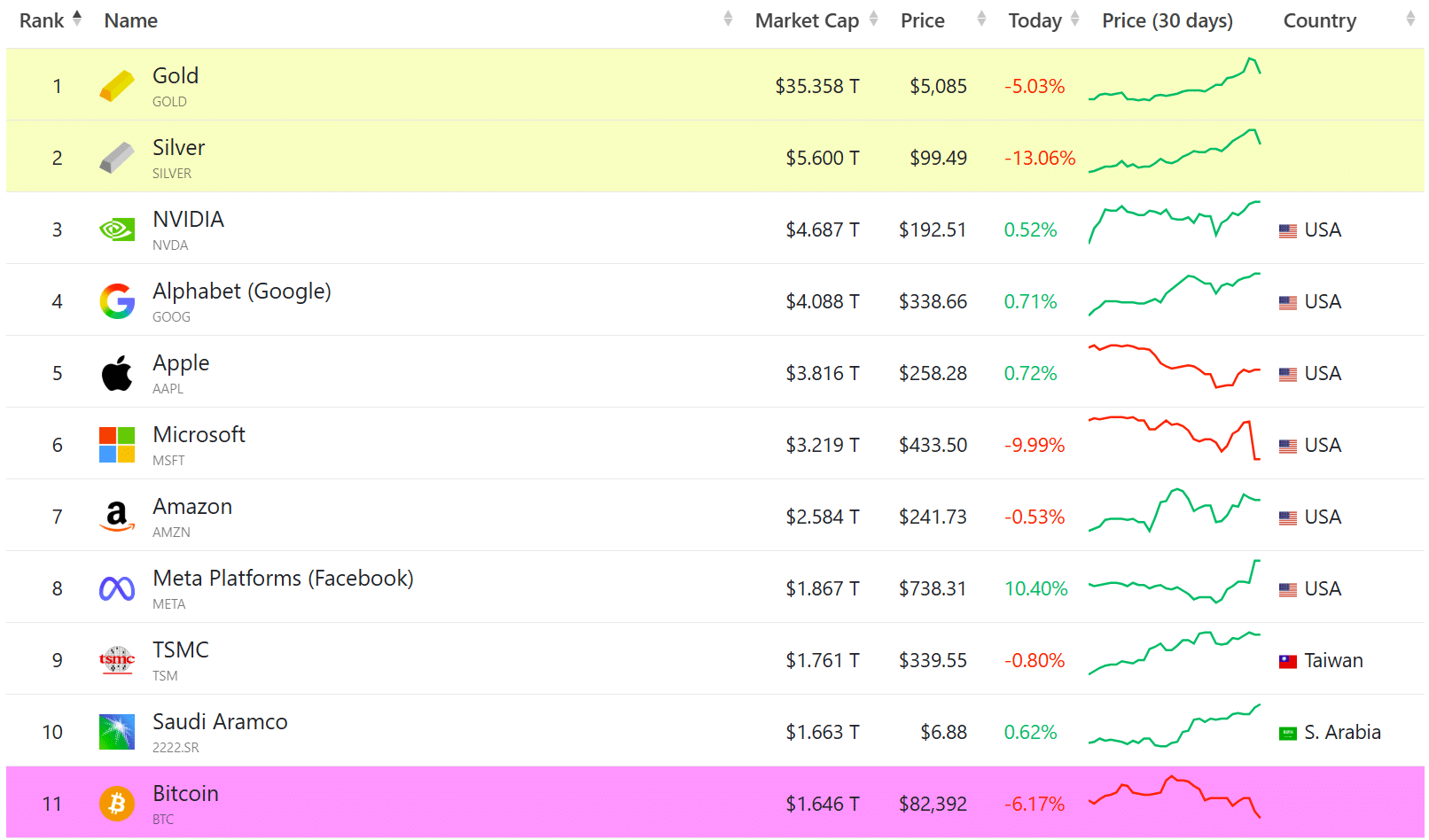Toggle Market Cap sort order

(x=876, y=19)
